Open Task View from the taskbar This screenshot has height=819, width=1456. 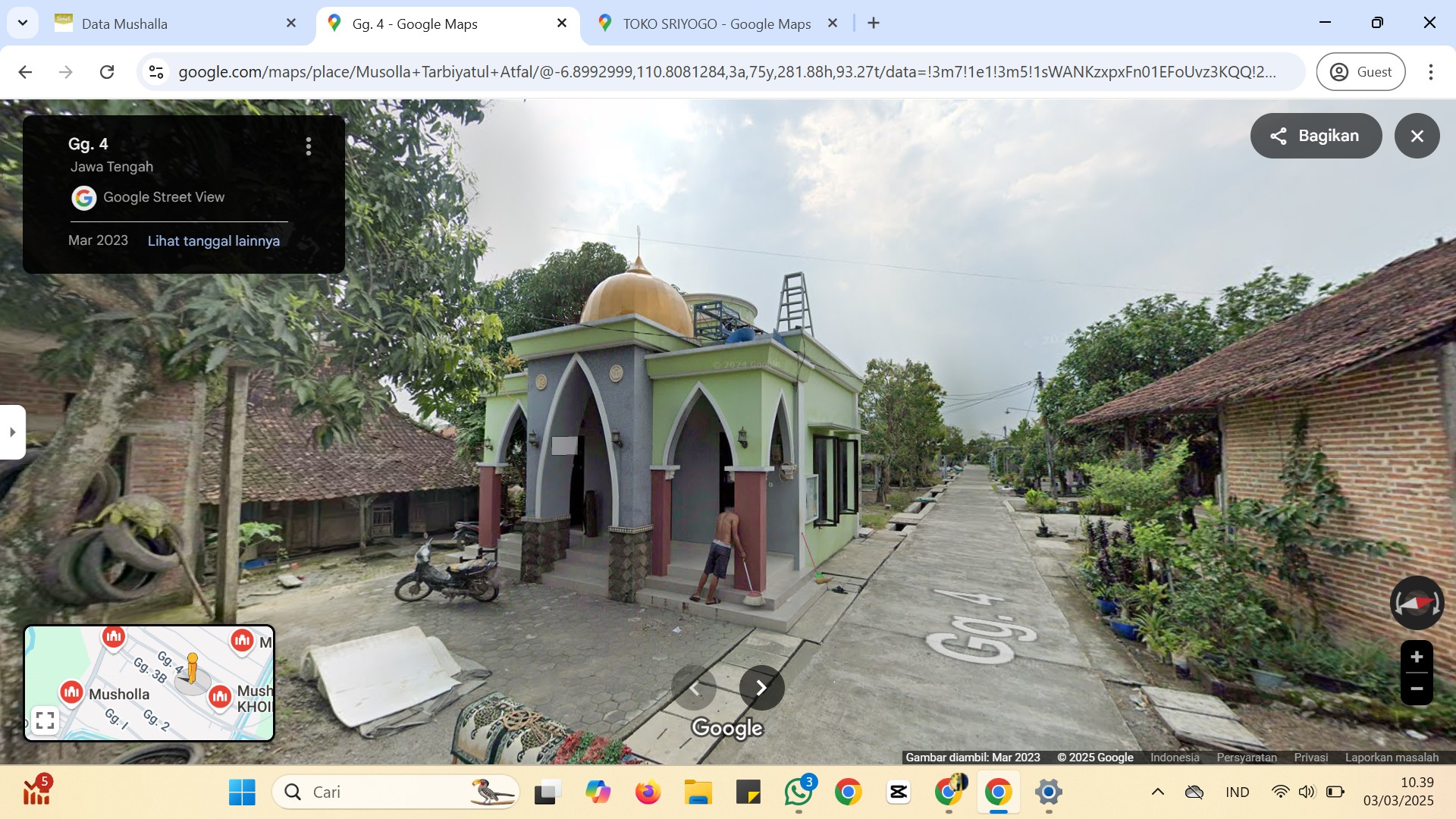pos(548,792)
